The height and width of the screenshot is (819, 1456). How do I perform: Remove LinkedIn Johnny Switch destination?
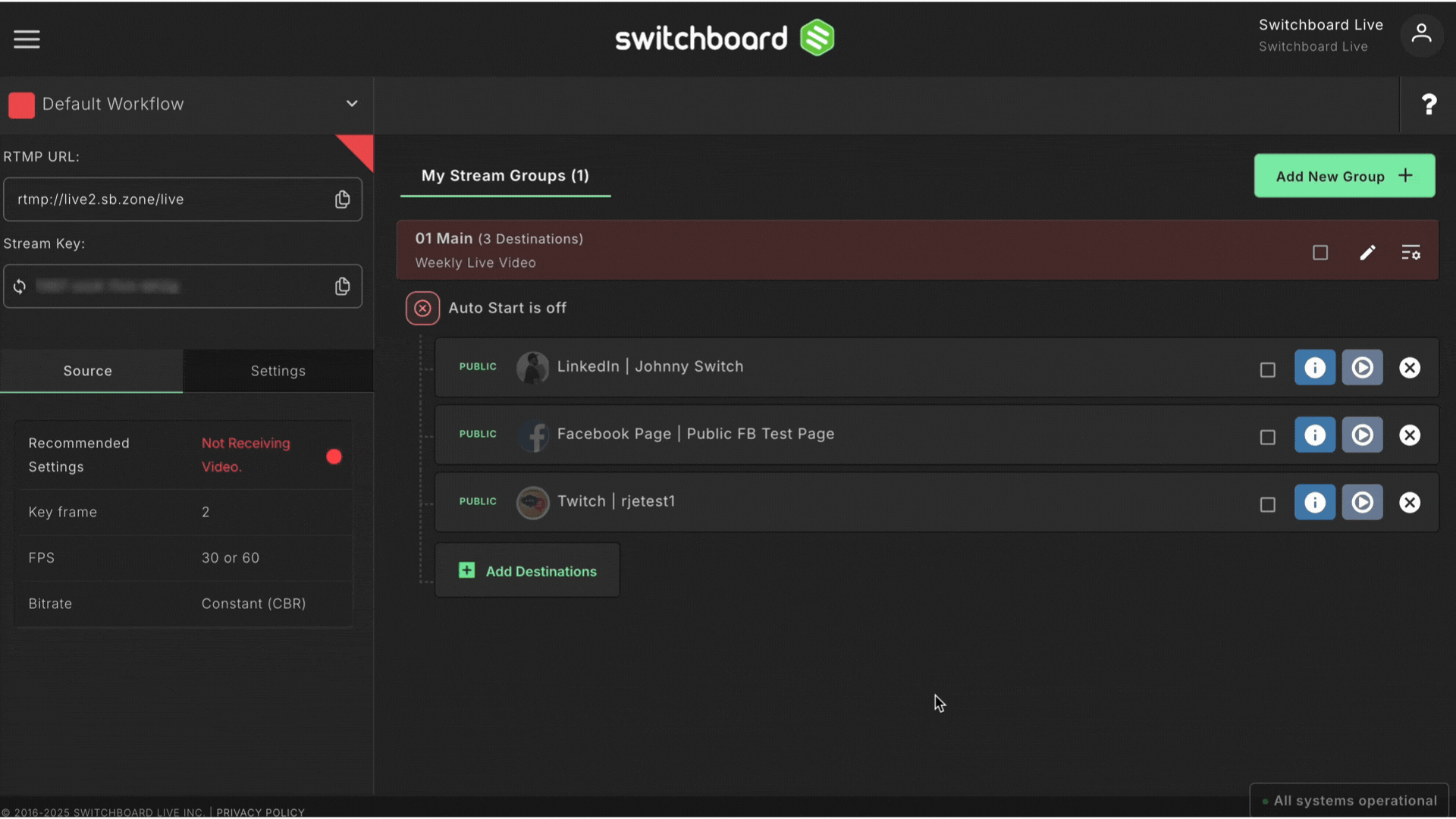pos(1410,368)
